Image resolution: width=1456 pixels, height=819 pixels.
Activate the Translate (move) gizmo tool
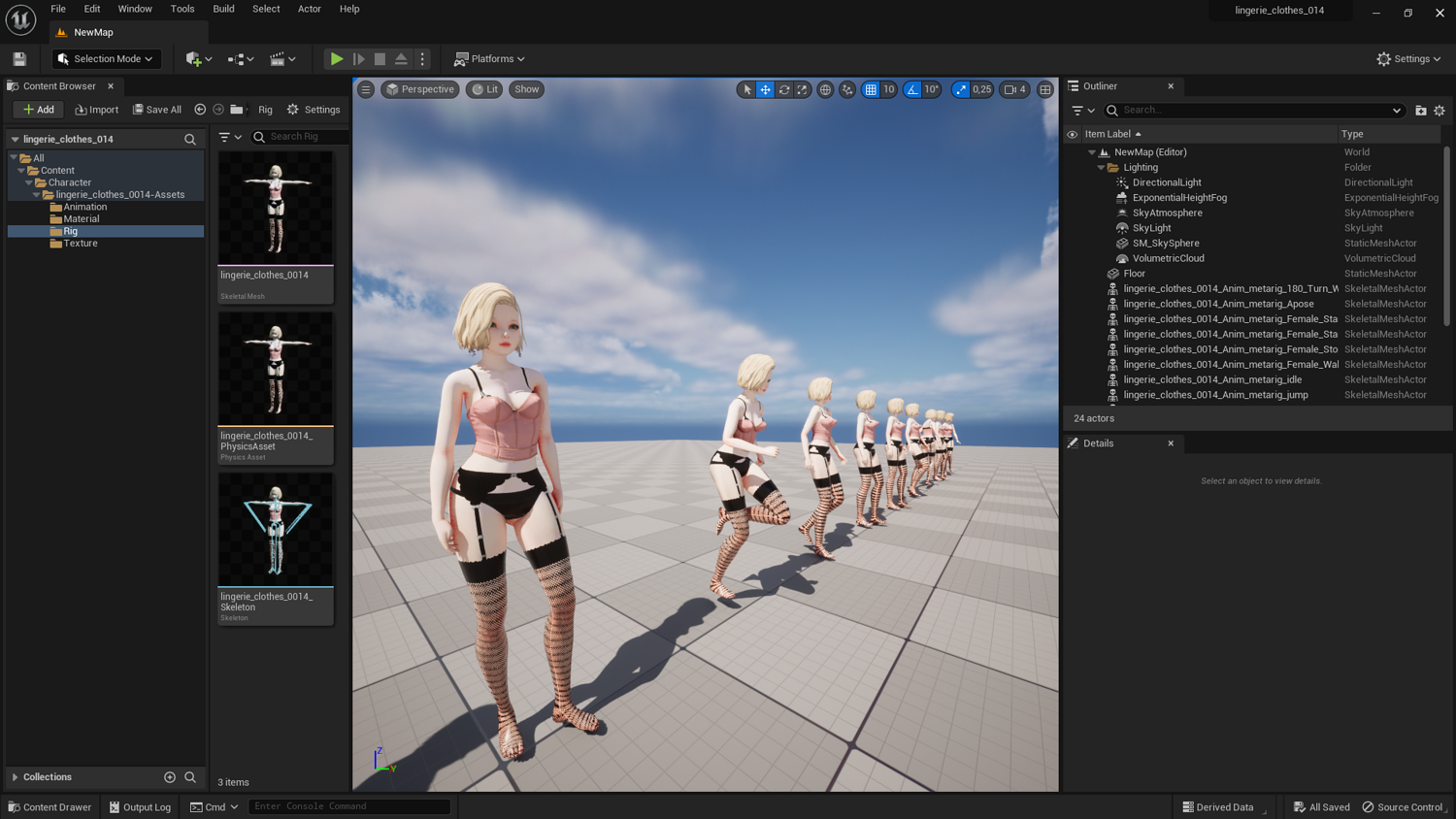pyautogui.click(x=765, y=89)
